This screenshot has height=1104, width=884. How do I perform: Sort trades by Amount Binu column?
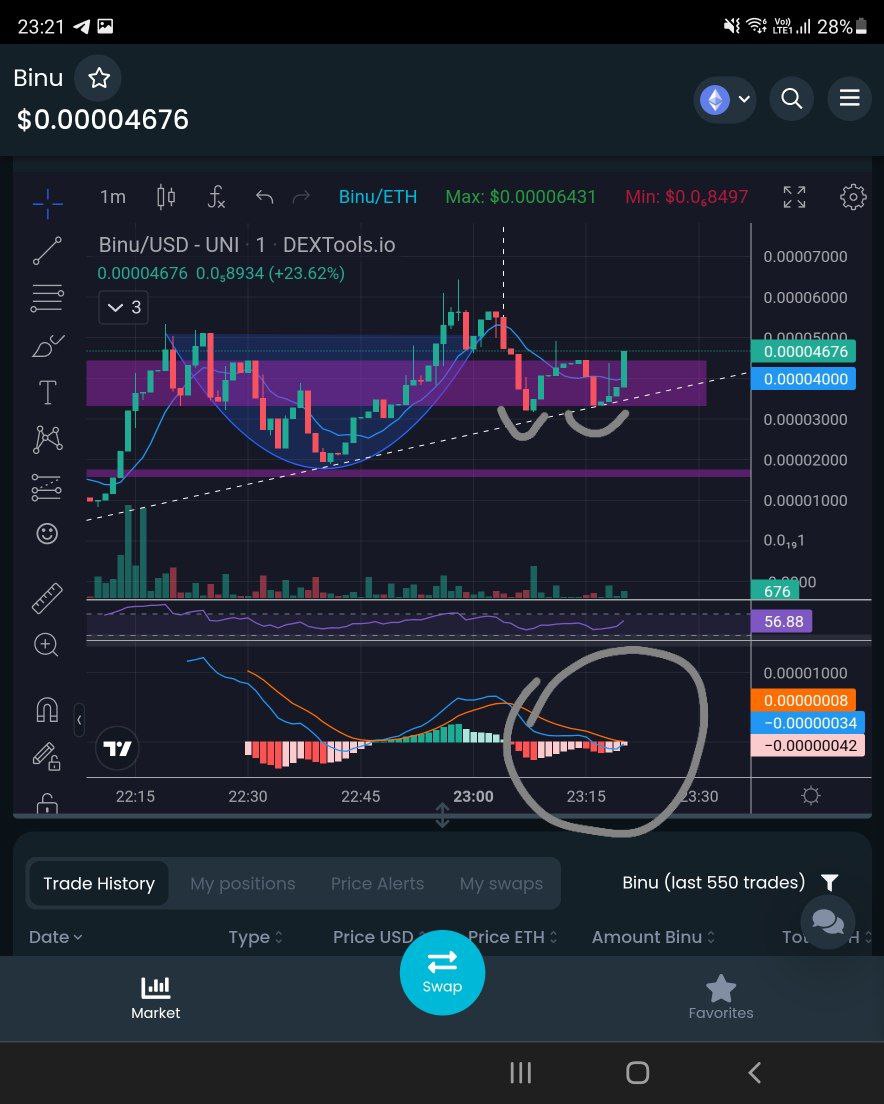(654, 937)
